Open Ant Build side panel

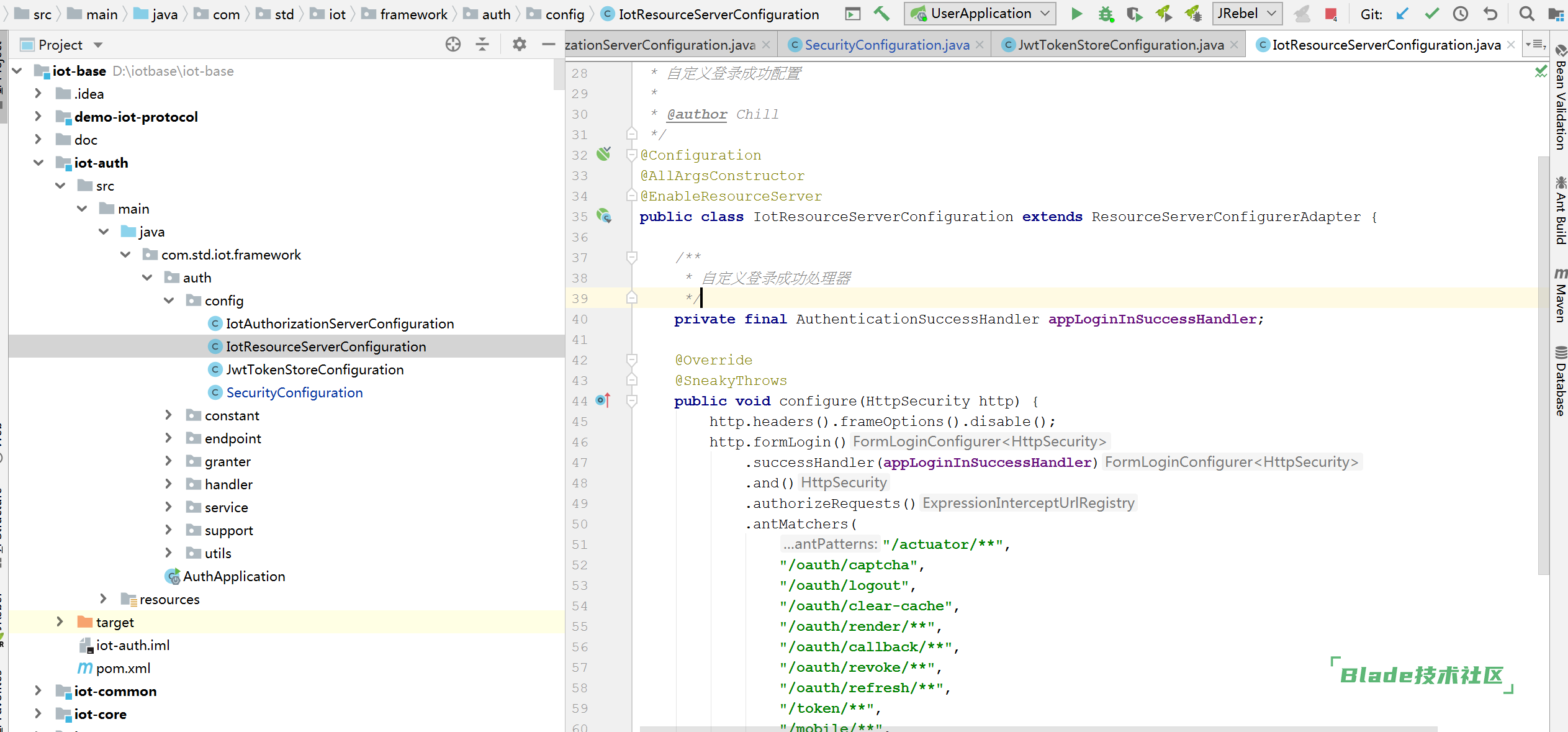click(x=1561, y=210)
